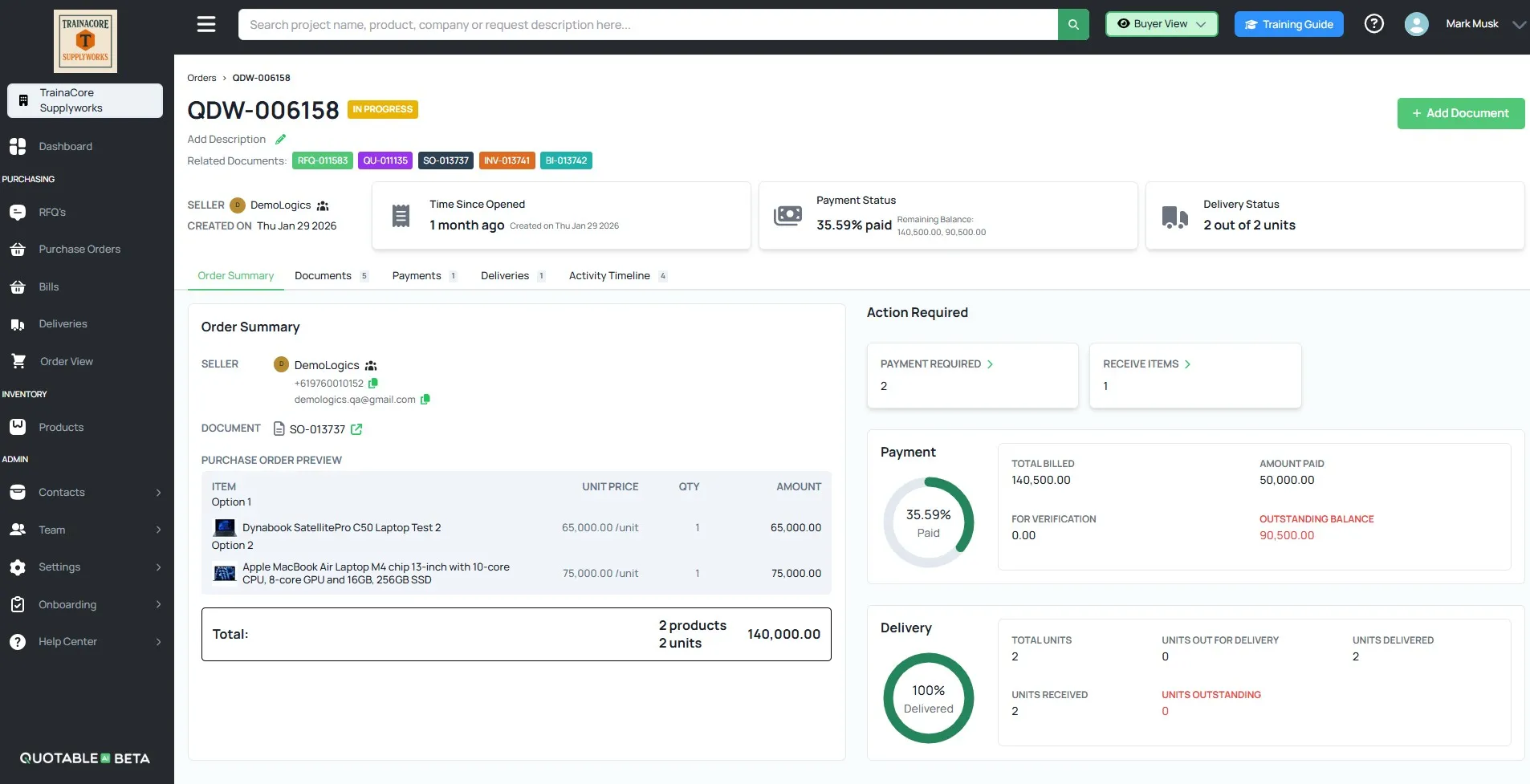Open Products under Inventory
This screenshot has width=1530, height=784.
[x=61, y=427]
